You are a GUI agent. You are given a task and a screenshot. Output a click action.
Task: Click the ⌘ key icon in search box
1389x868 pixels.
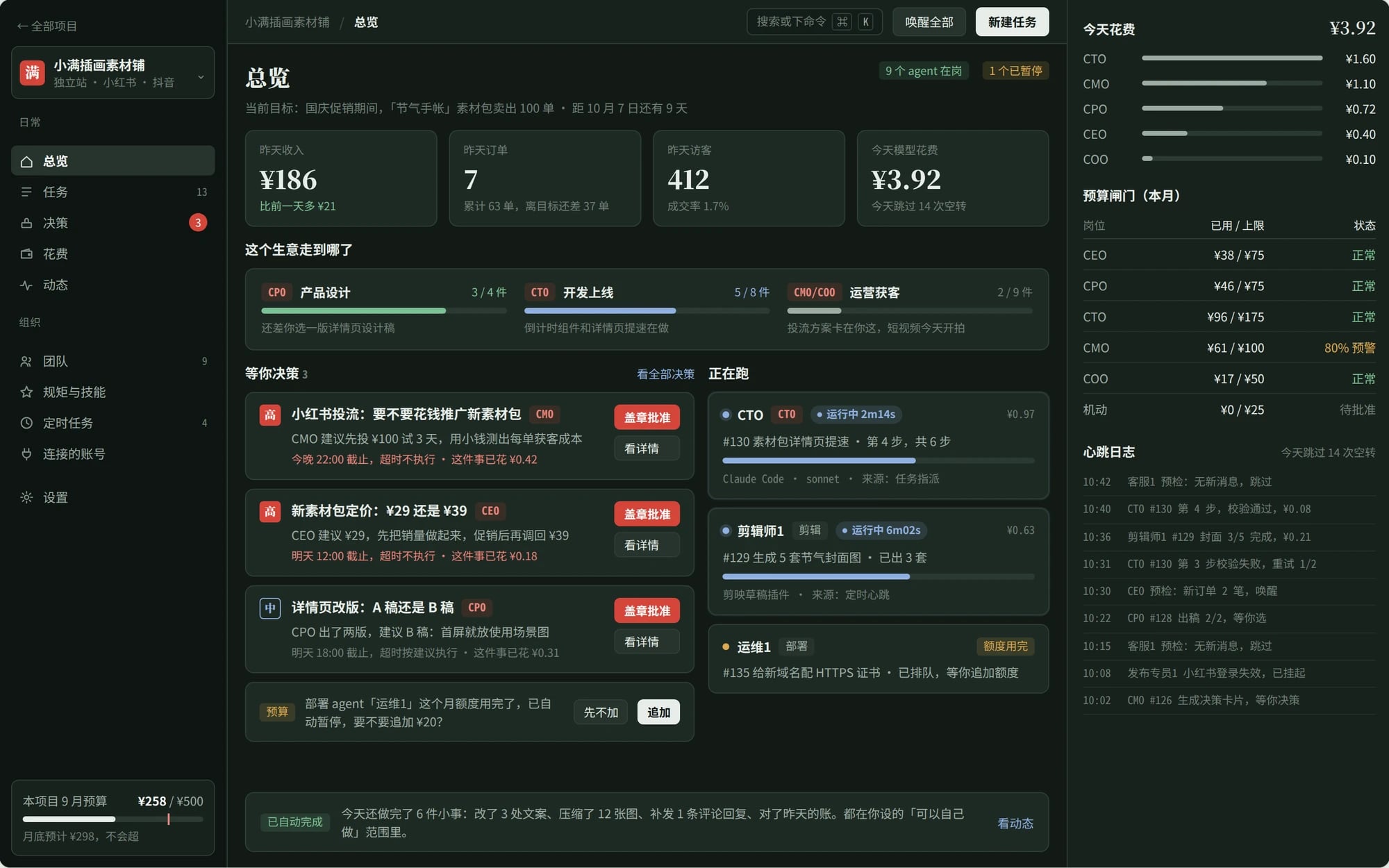click(x=842, y=22)
